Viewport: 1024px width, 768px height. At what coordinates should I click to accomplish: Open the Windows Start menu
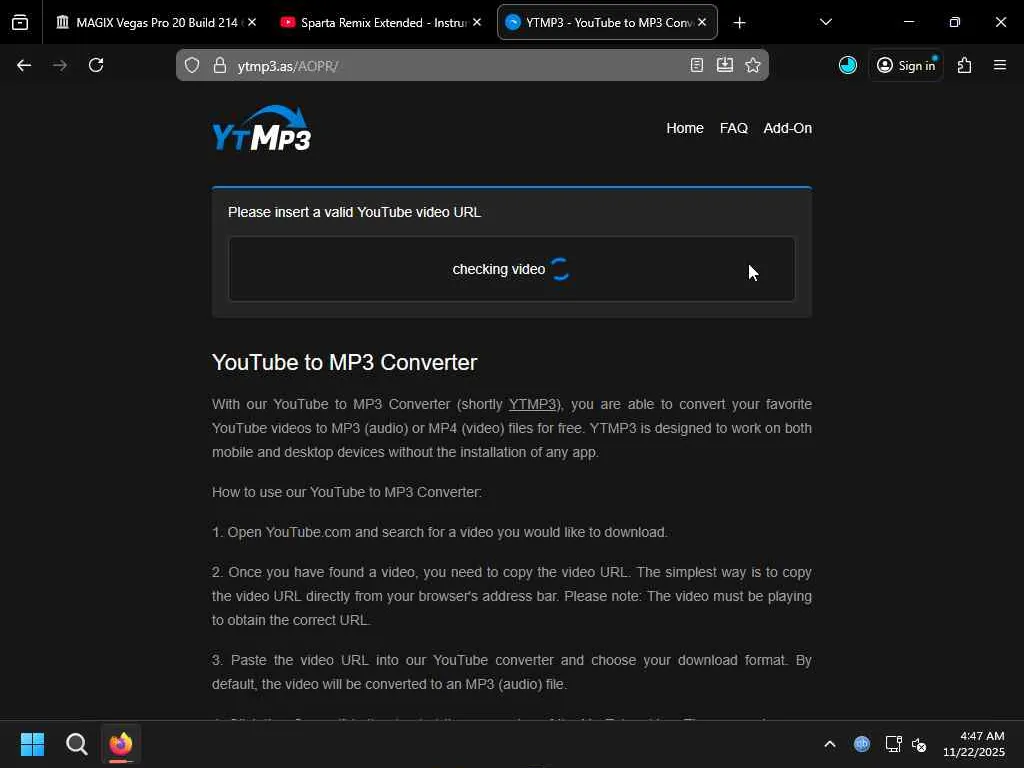(32, 744)
